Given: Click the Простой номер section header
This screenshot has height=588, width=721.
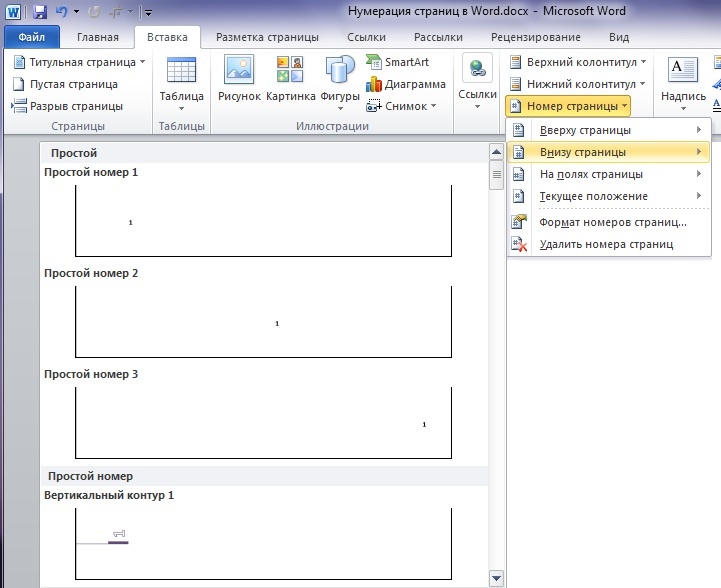Looking at the screenshot, I should click(x=264, y=476).
